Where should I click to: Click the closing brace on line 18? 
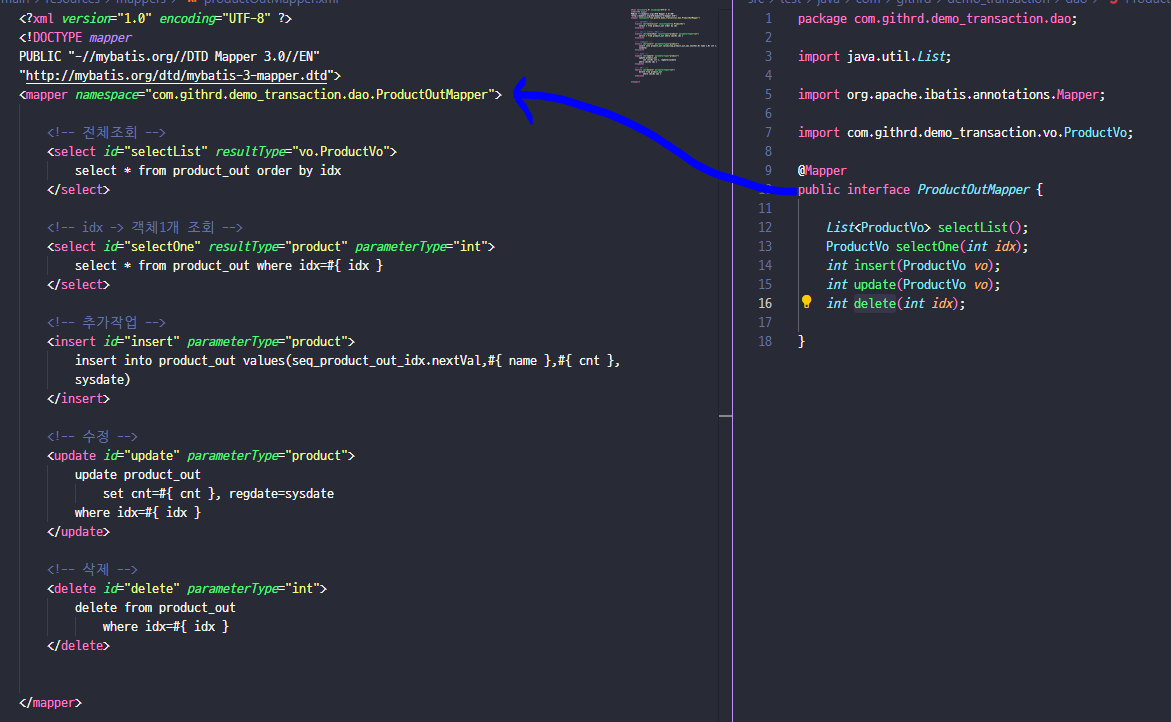pos(801,340)
